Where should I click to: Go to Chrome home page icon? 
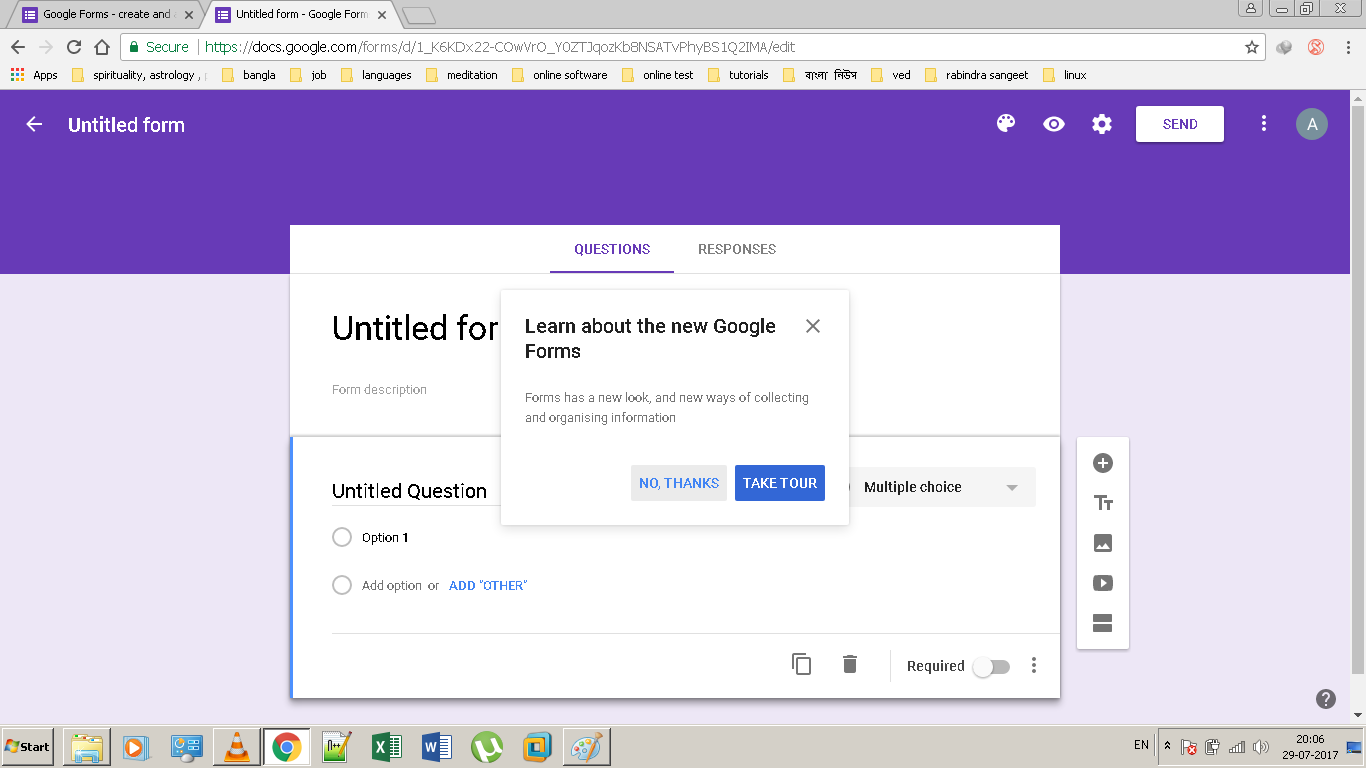pyautogui.click(x=101, y=47)
